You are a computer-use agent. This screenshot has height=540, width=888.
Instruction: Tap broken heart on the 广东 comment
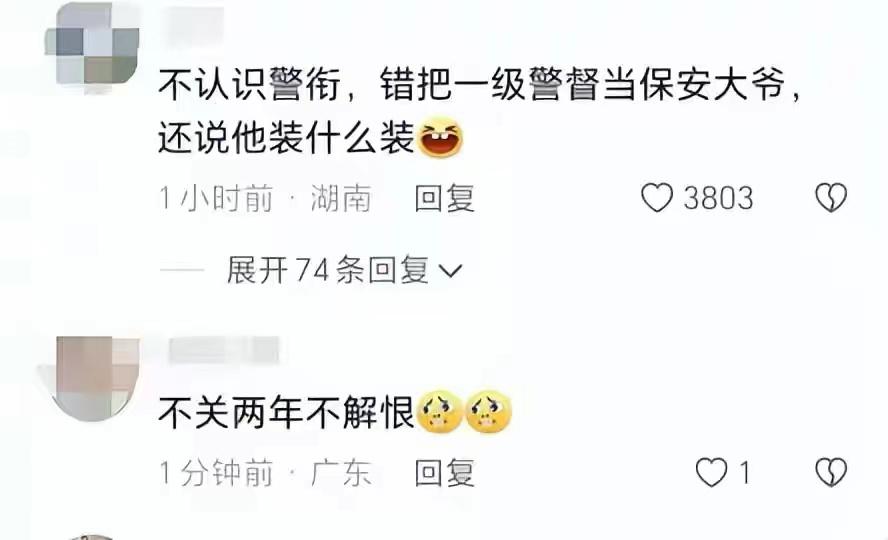click(x=831, y=473)
